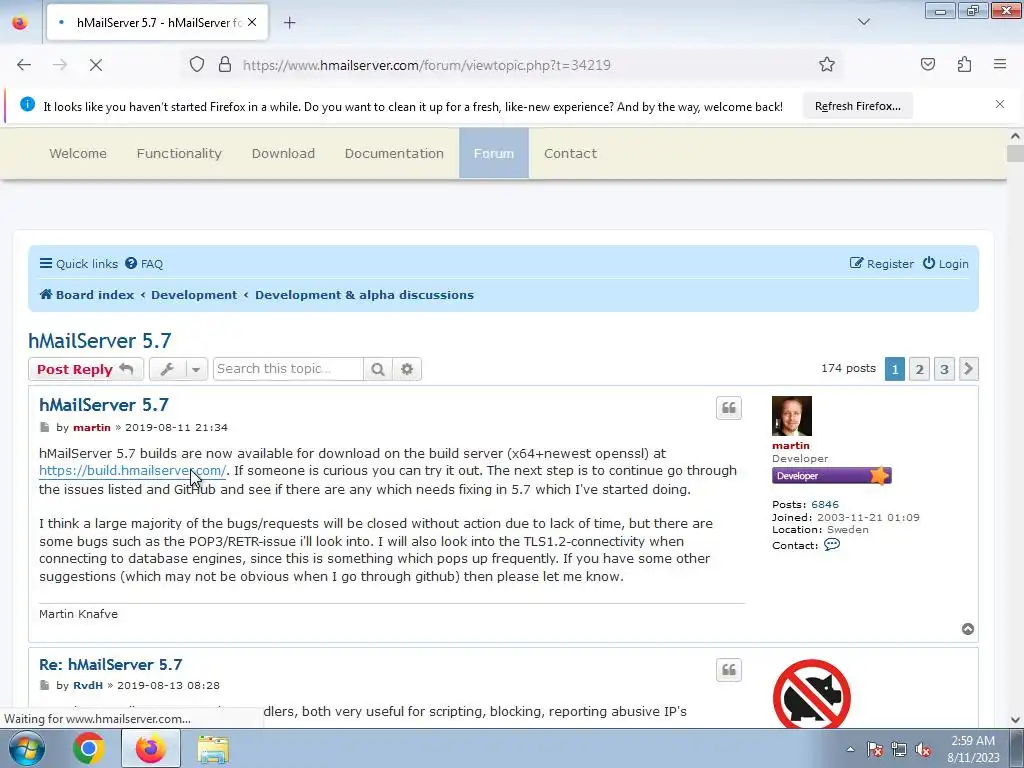1024x768 pixels.
Task: Open martin's 6846 posts count
Action: pyautogui.click(x=825, y=505)
